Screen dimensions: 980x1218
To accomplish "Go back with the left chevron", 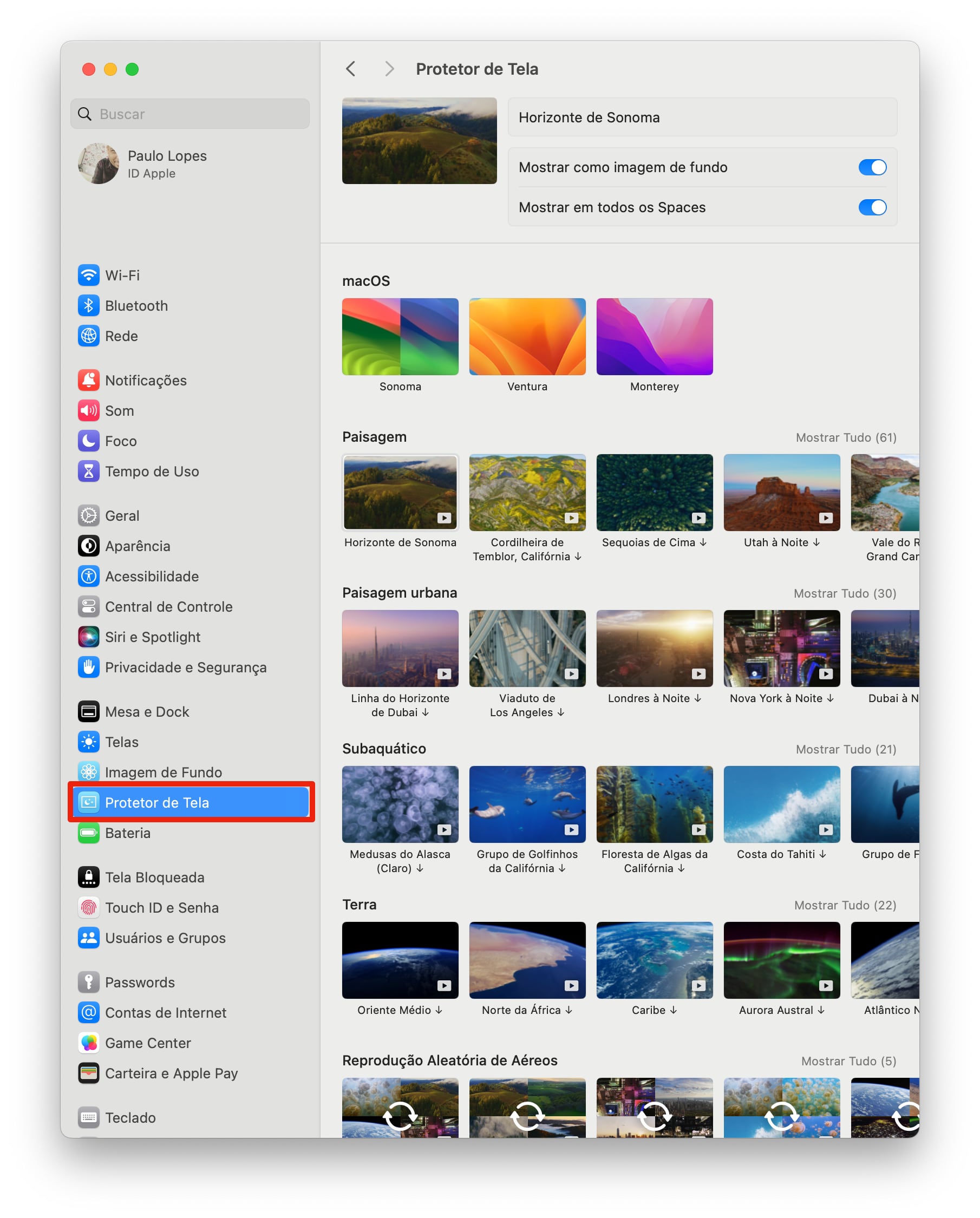I will point(350,69).
